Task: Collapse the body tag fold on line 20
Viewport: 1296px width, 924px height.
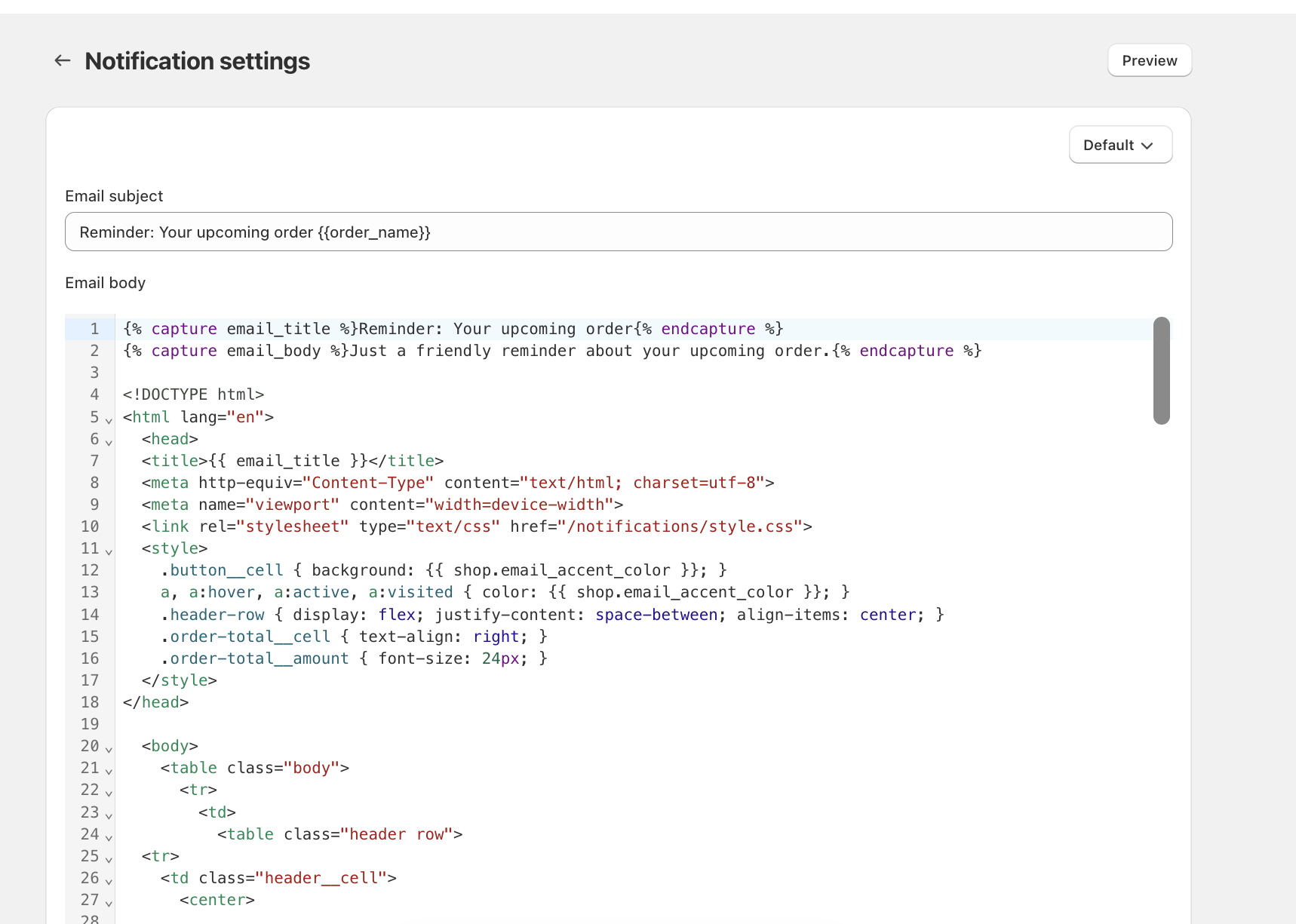Action: (109, 749)
